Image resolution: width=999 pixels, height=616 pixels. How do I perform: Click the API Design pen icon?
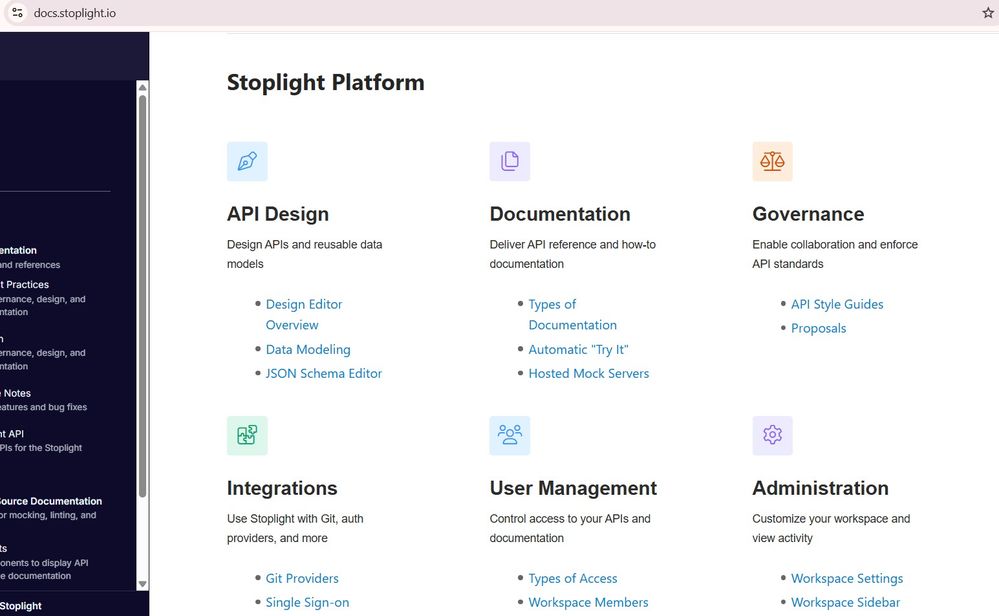click(x=247, y=161)
